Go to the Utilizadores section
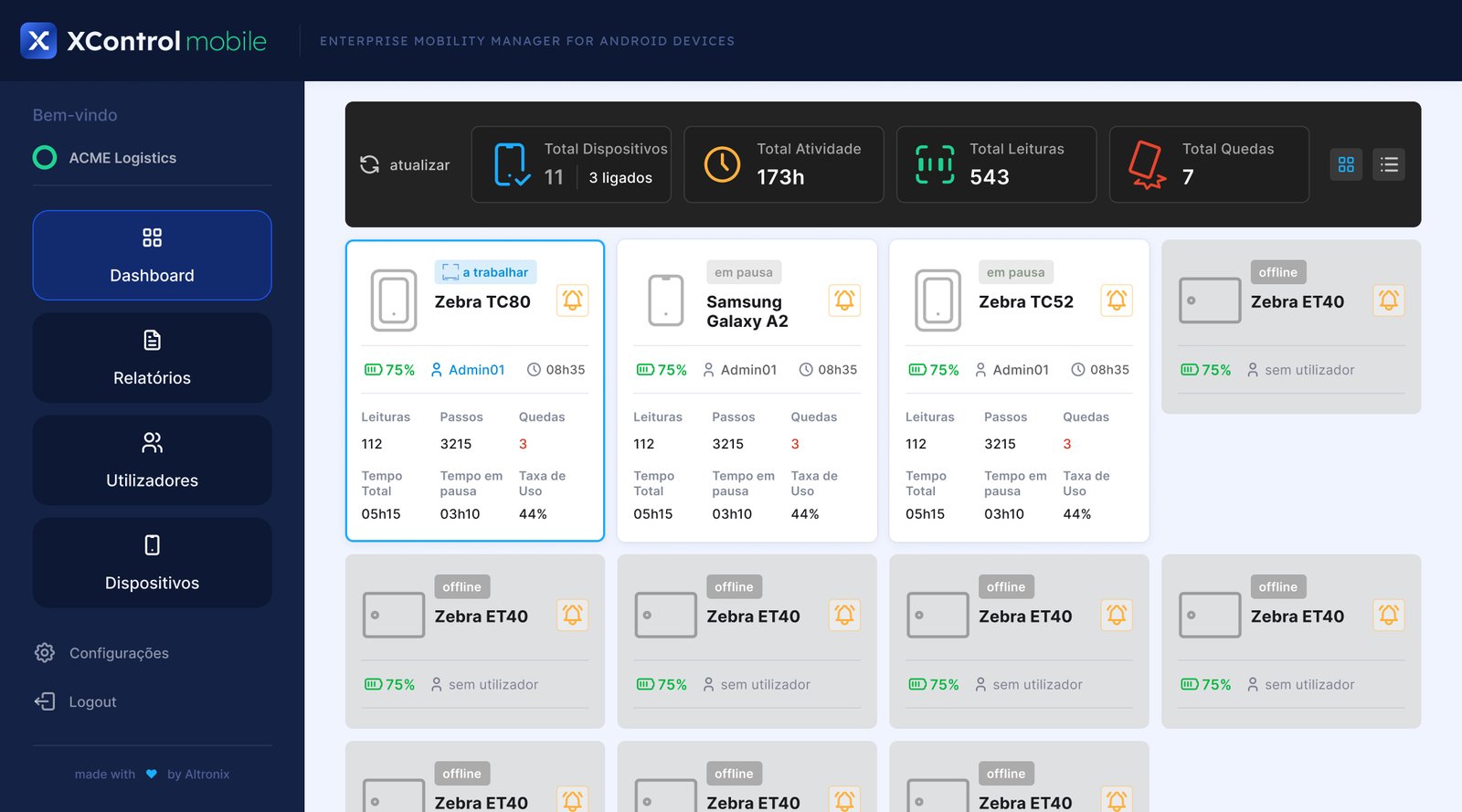1462x812 pixels. pyautogui.click(x=152, y=460)
